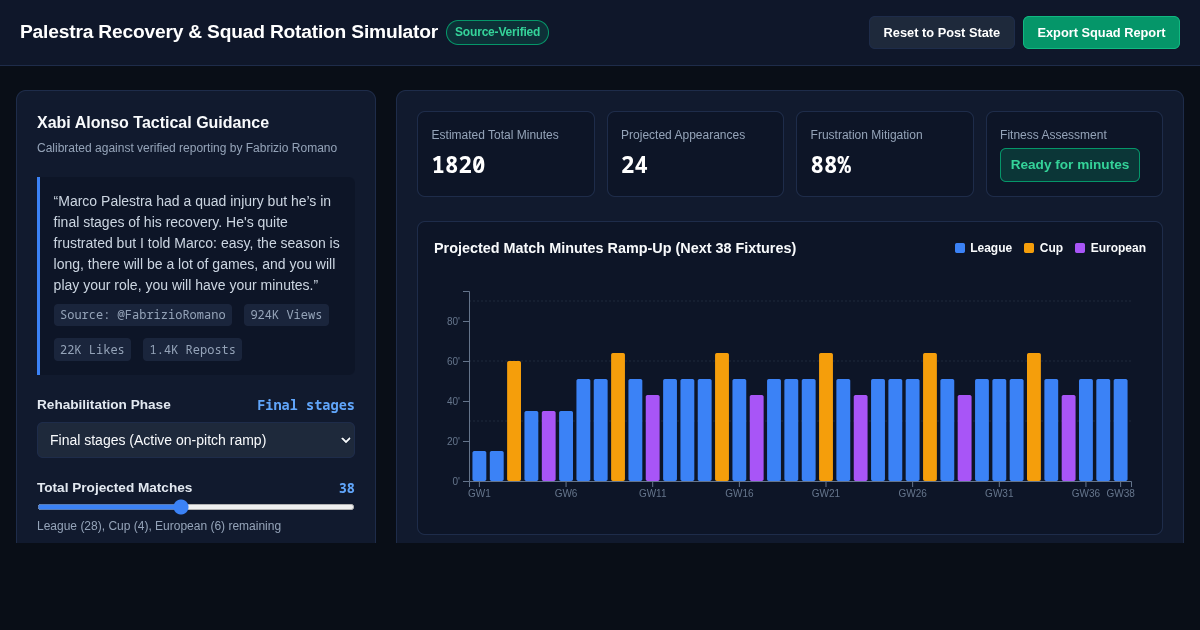Screen dimensions: 1200x630
Task: Click the Xabi Alonso Tactical Guidance heading
Action: (153, 123)
